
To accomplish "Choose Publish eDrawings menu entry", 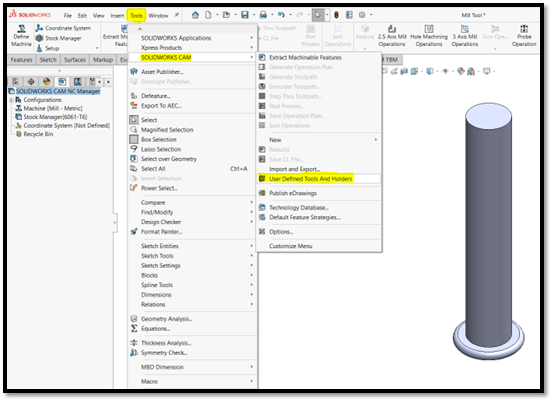I will pos(319,193).
